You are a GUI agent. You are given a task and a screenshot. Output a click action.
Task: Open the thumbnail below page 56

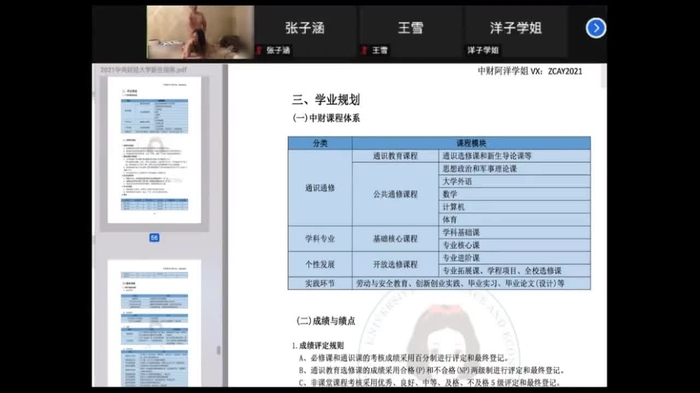[154, 323]
